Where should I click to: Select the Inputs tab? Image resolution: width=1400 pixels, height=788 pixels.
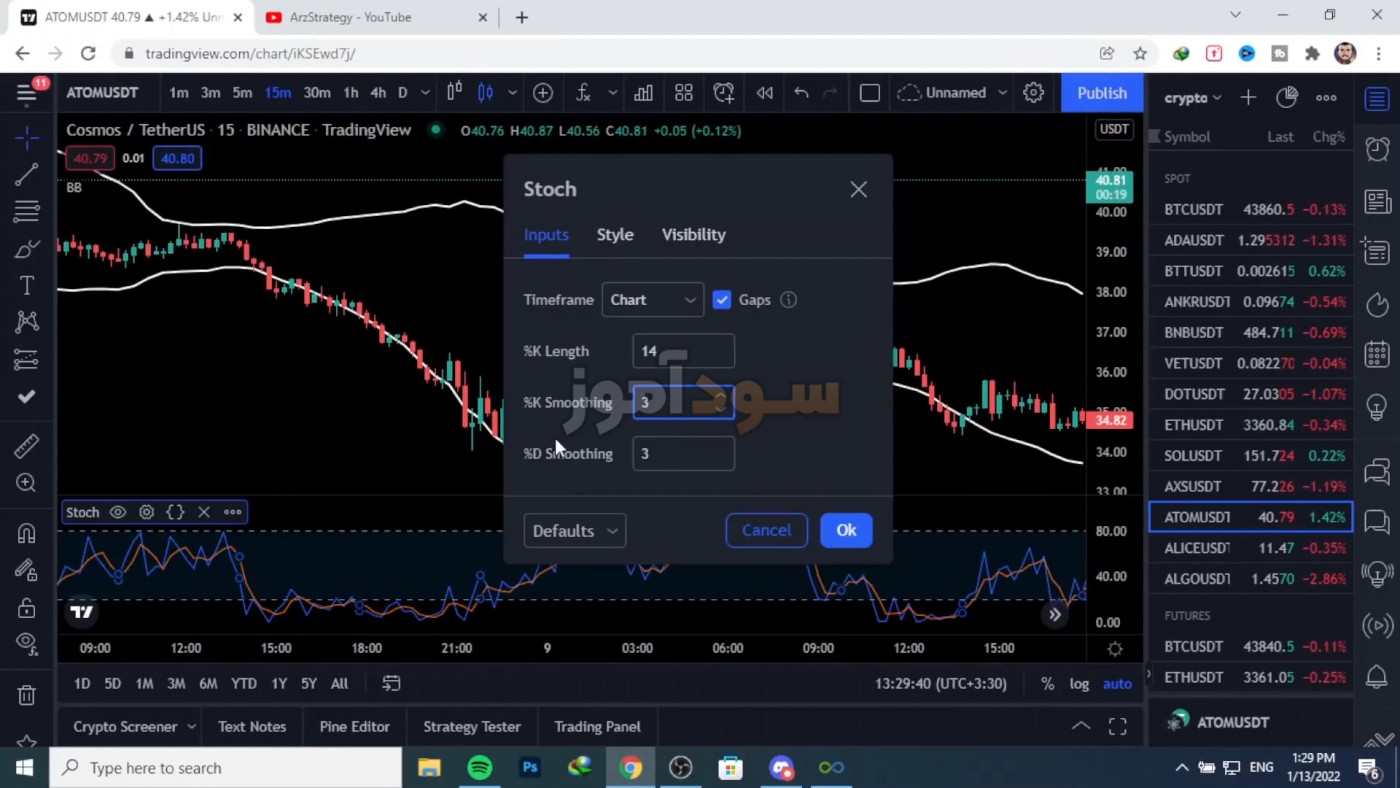(546, 235)
